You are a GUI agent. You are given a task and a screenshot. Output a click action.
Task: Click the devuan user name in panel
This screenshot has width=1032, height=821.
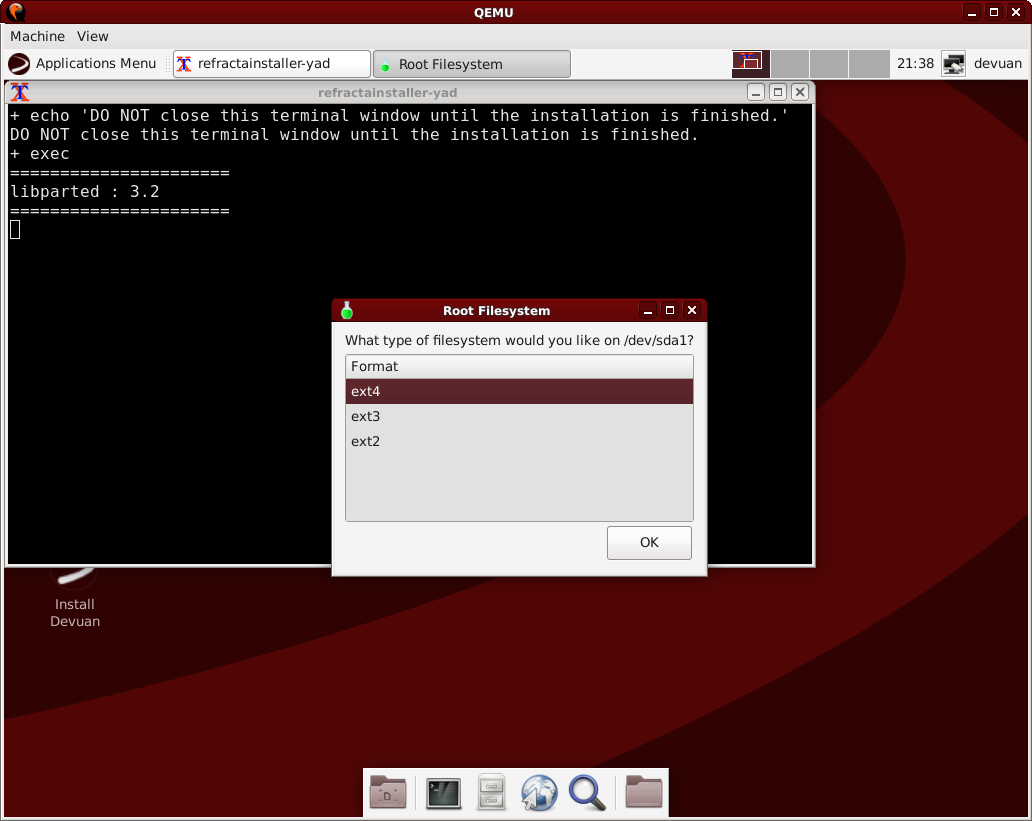[997, 64]
